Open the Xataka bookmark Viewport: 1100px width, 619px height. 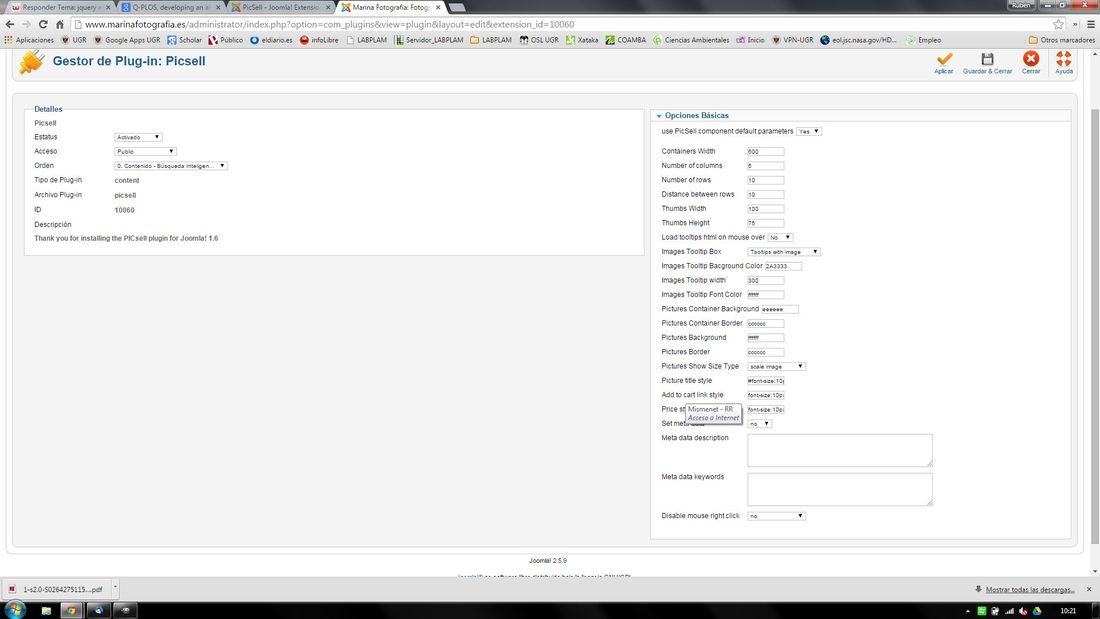coord(582,40)
